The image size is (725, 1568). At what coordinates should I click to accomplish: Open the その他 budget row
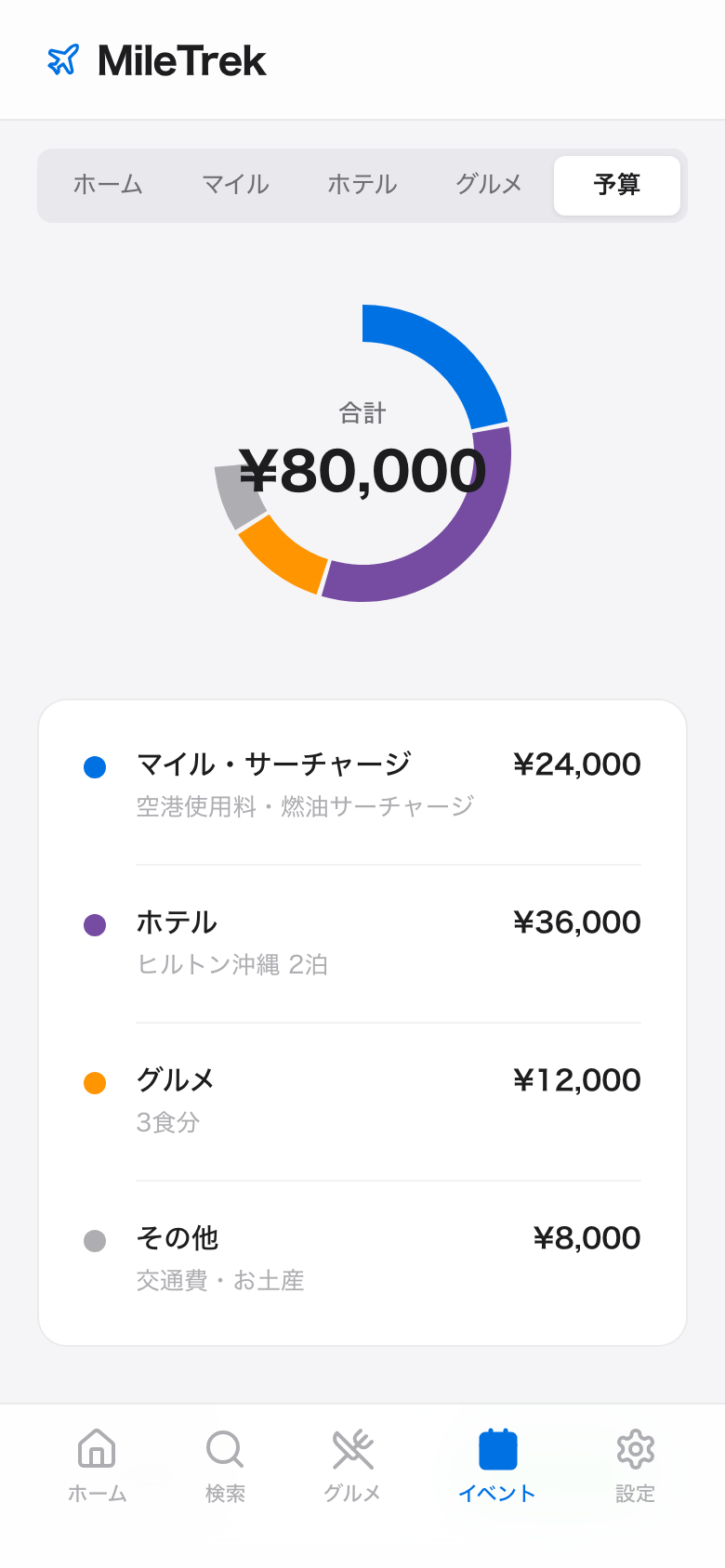[362, 1259]
